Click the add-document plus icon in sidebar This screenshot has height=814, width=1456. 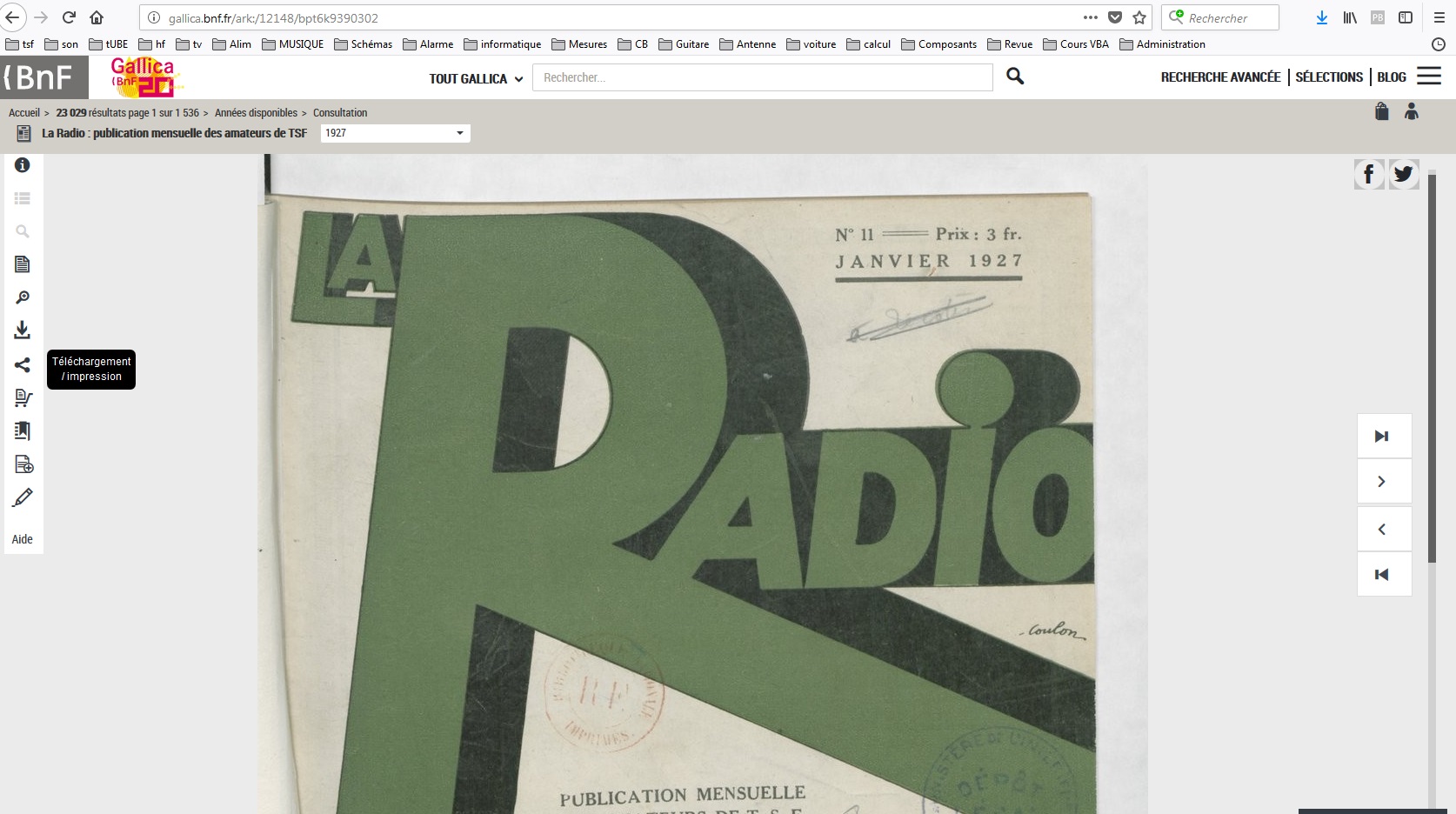[24, 464]
